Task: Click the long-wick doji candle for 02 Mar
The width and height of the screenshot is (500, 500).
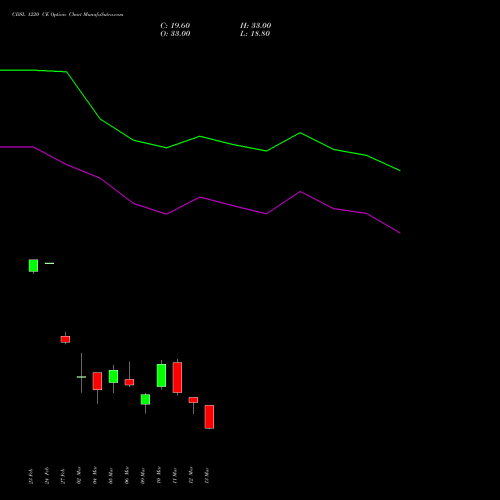Action: tap(81, 377)
